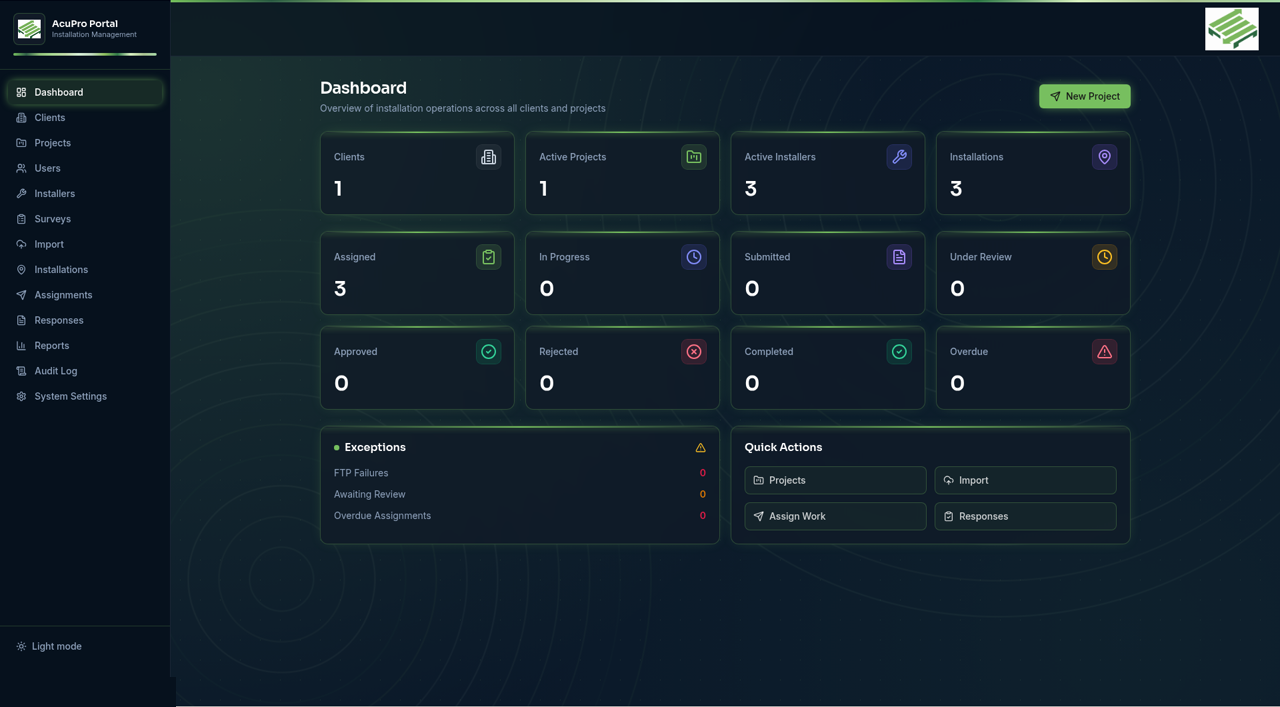Click the building icon on Clients card
The image size is (1280, 707).
pyautogui.click(x=488, y=157)
